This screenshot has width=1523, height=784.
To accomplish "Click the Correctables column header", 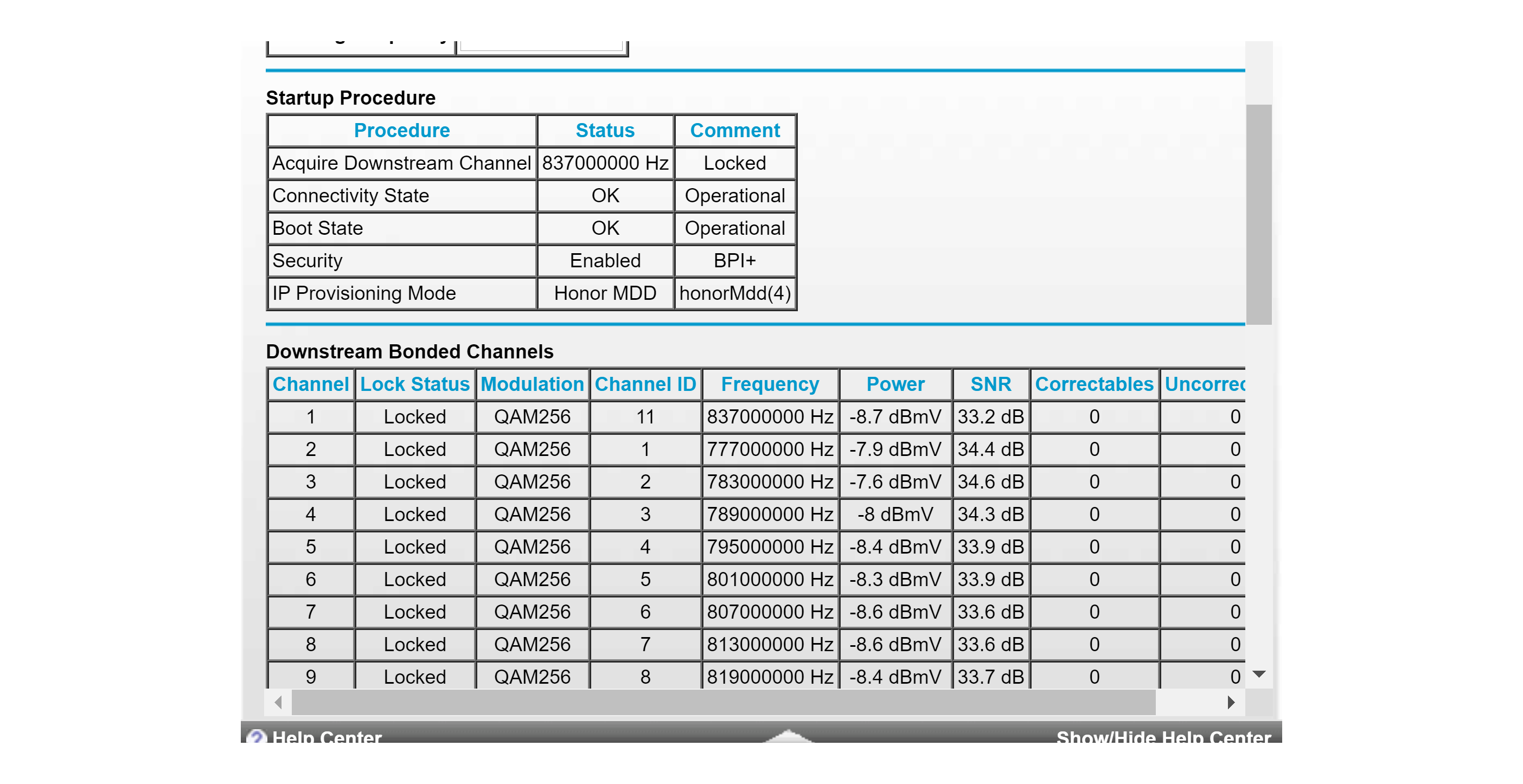I will [1095, 384].
